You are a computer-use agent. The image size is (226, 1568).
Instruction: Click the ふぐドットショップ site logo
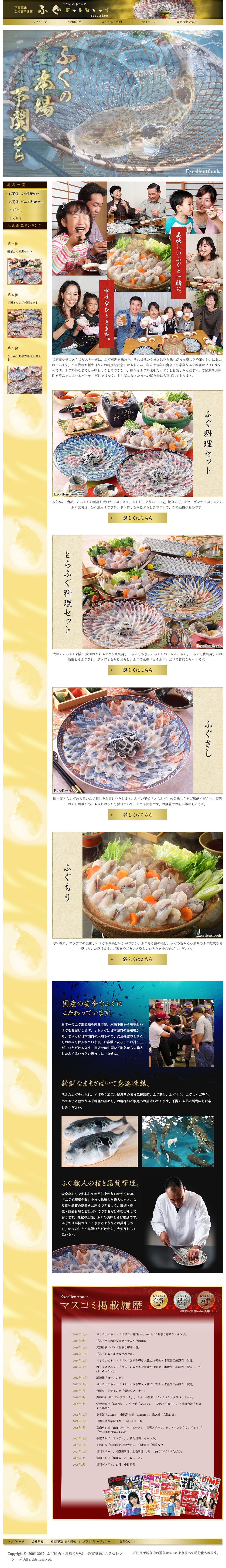click(74, 10)
